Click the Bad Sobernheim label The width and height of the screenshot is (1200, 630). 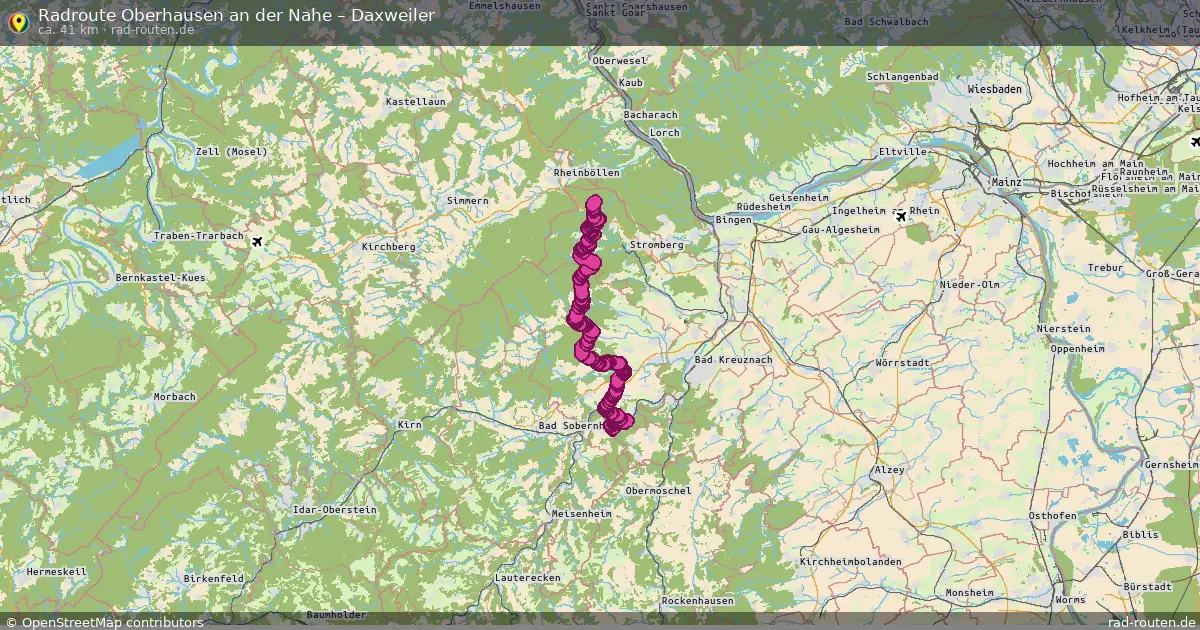pyautogui.click(x=572, y=426)
